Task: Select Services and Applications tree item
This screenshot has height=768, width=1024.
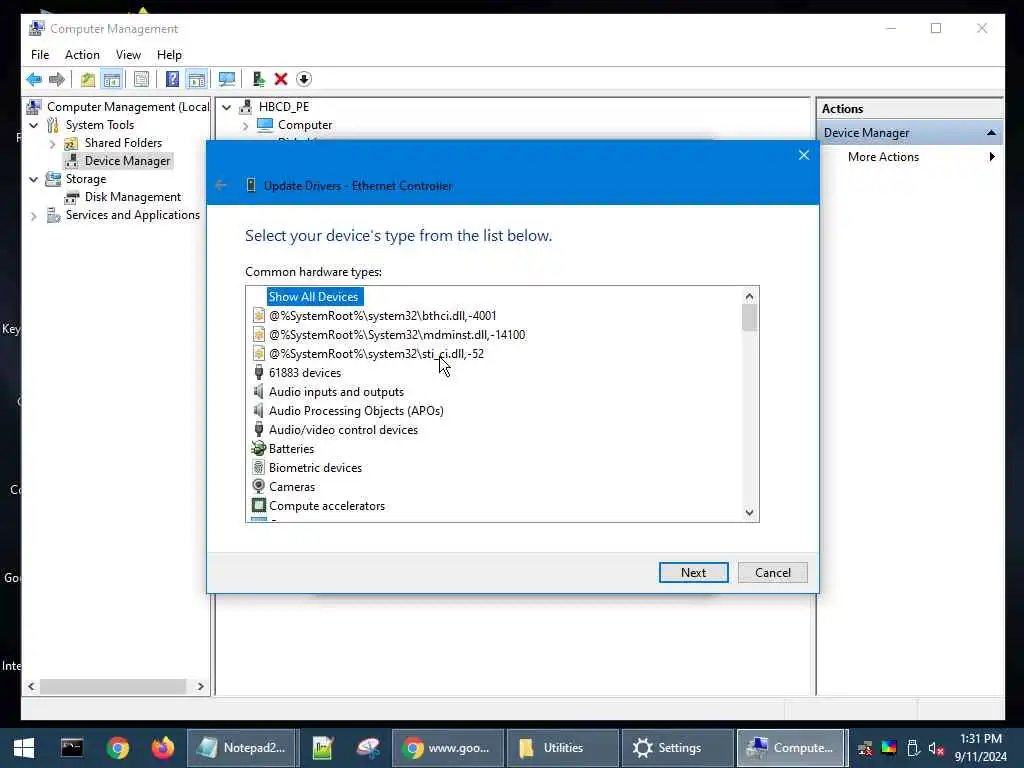Action: click(133, 215)
